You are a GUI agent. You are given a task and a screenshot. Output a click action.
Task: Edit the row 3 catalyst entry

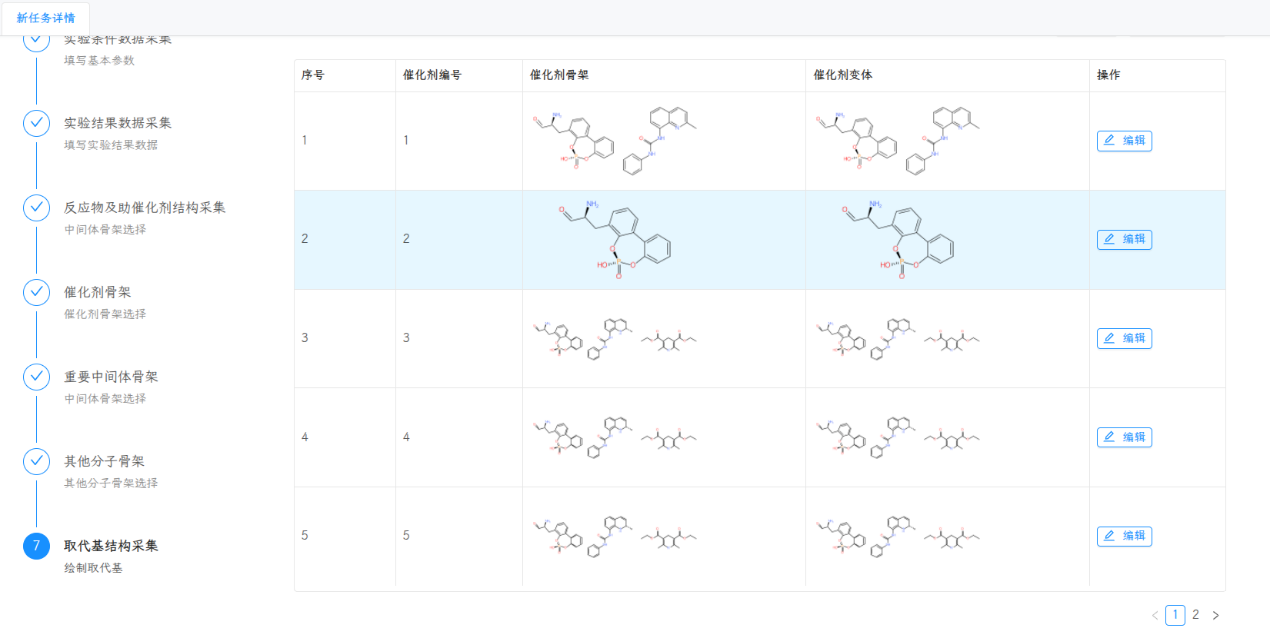click(x=1124, y=339)
